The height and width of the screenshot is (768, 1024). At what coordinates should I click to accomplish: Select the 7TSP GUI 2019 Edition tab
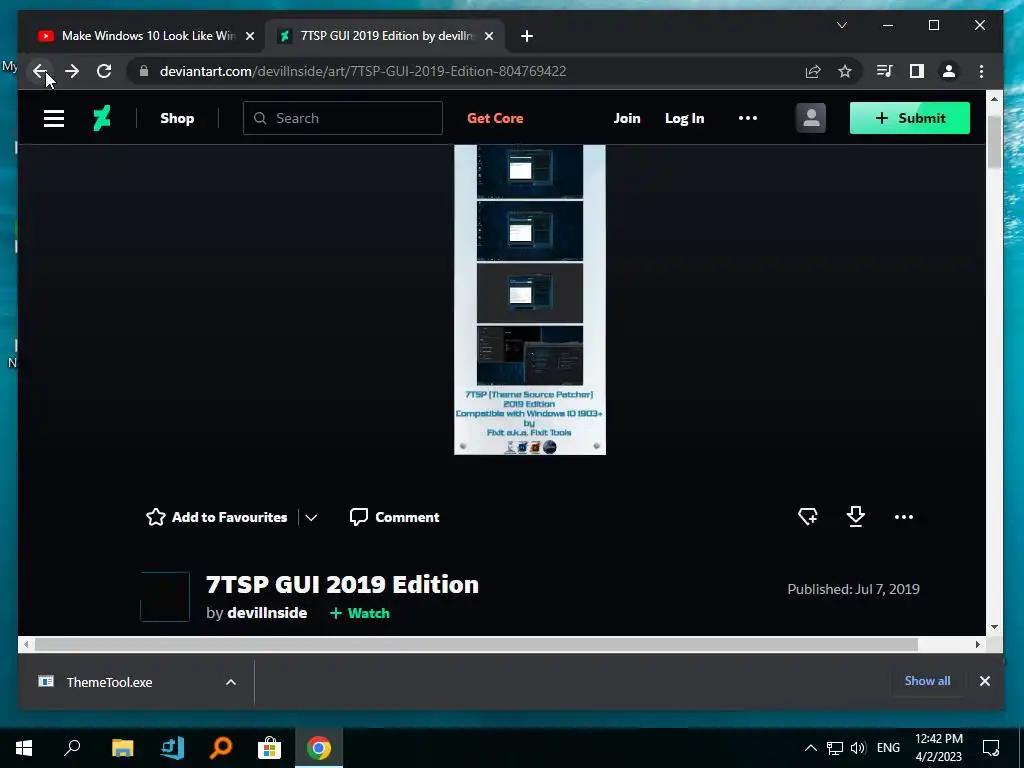tap(384, 36)
